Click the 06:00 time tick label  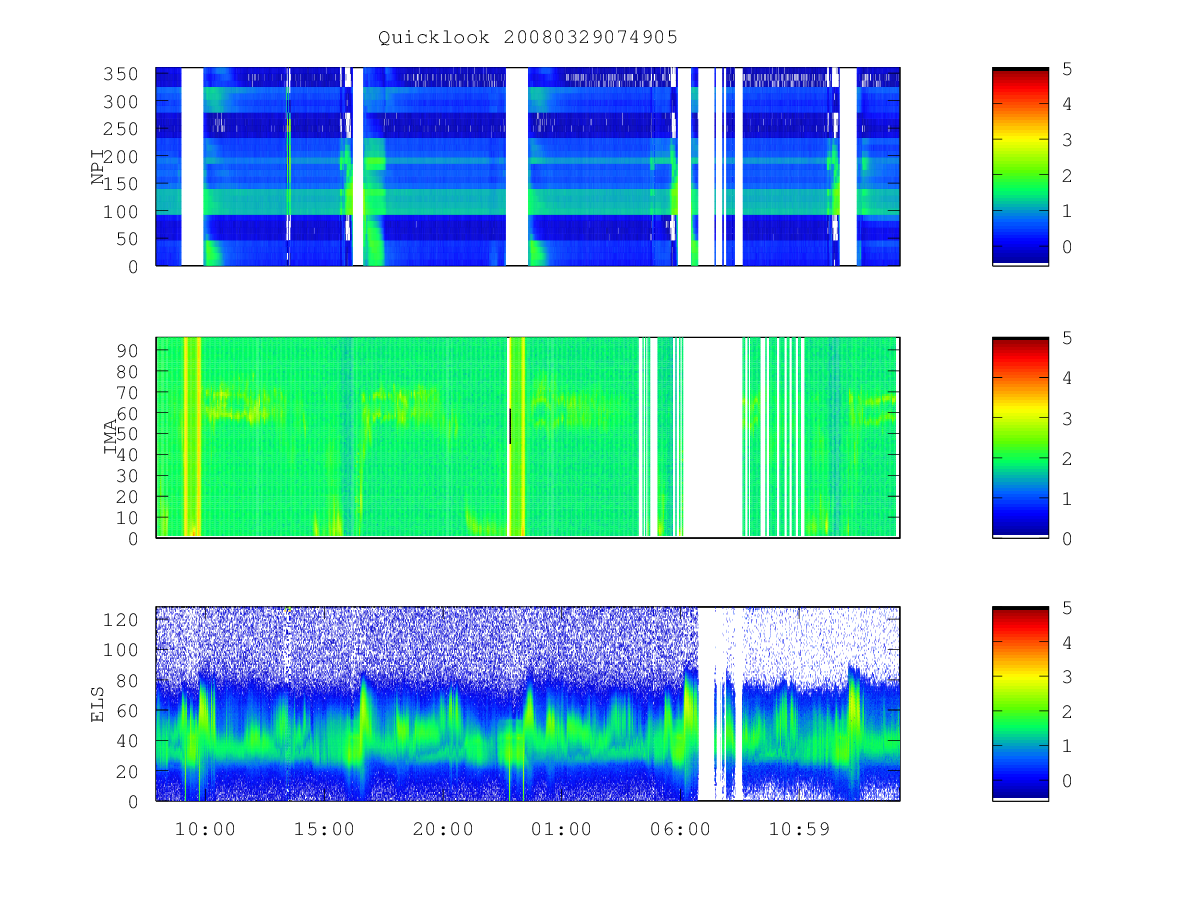[681, 829]
